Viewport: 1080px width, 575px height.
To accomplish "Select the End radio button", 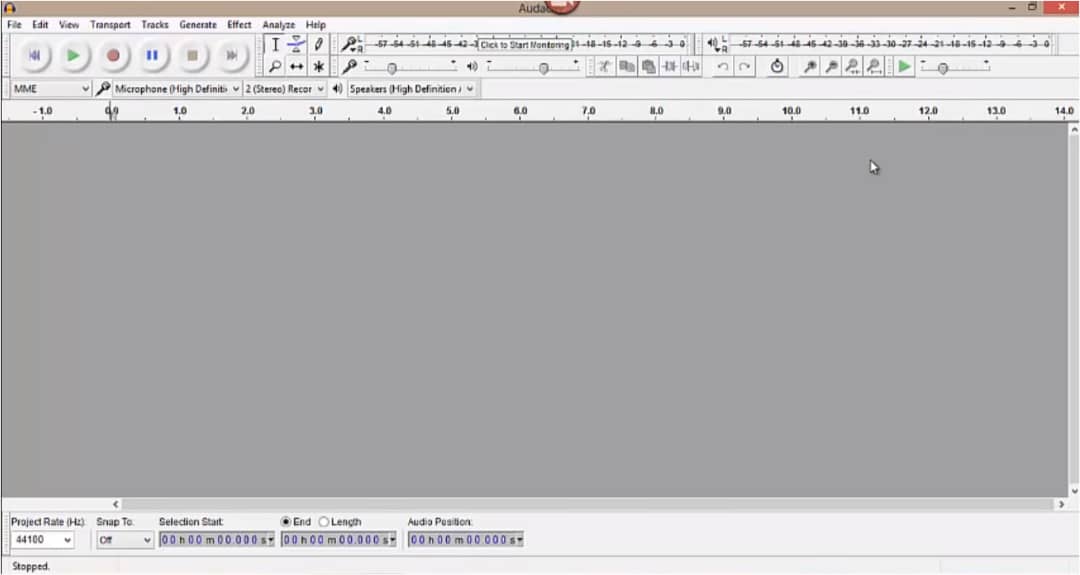I will [x=286, y=522].
